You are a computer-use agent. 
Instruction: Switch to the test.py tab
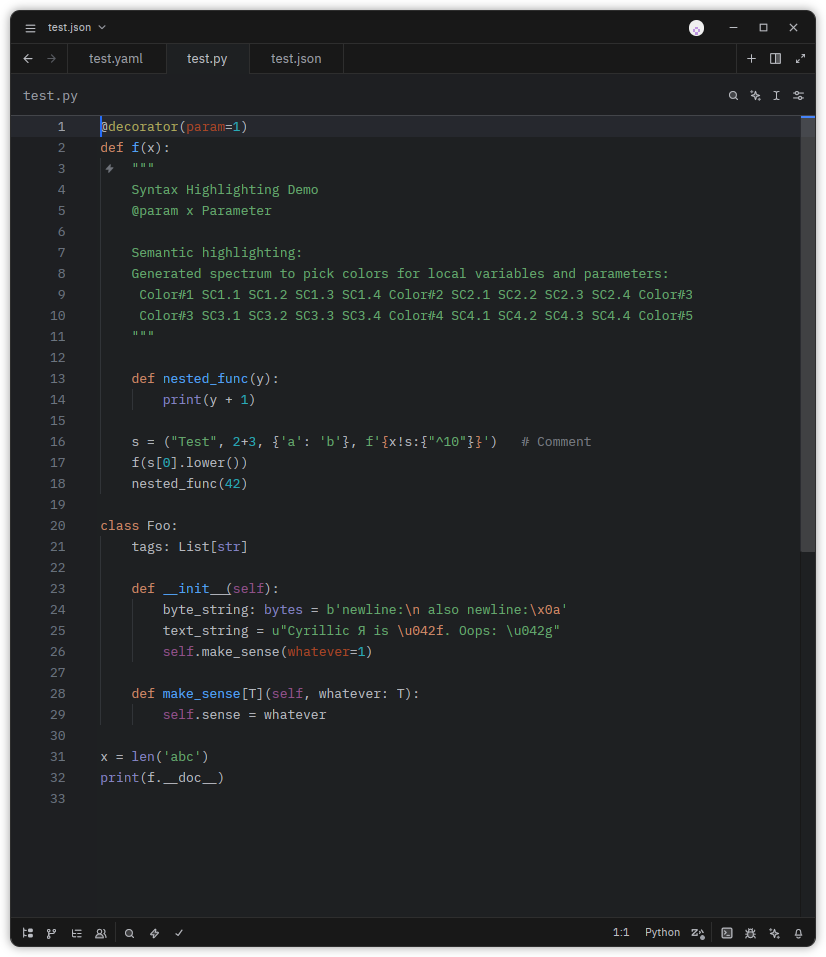pos(207,59)
